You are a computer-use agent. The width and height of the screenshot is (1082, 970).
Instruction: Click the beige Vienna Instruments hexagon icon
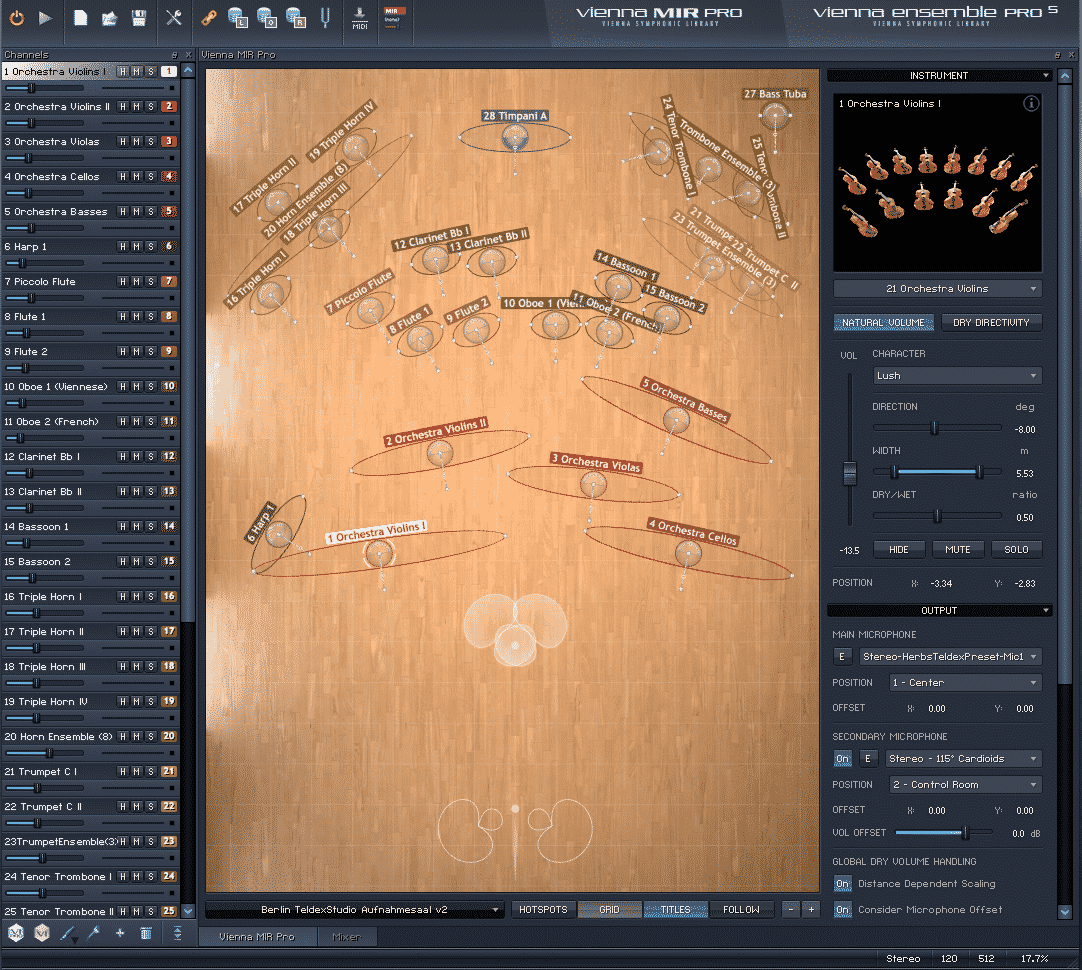41,933
